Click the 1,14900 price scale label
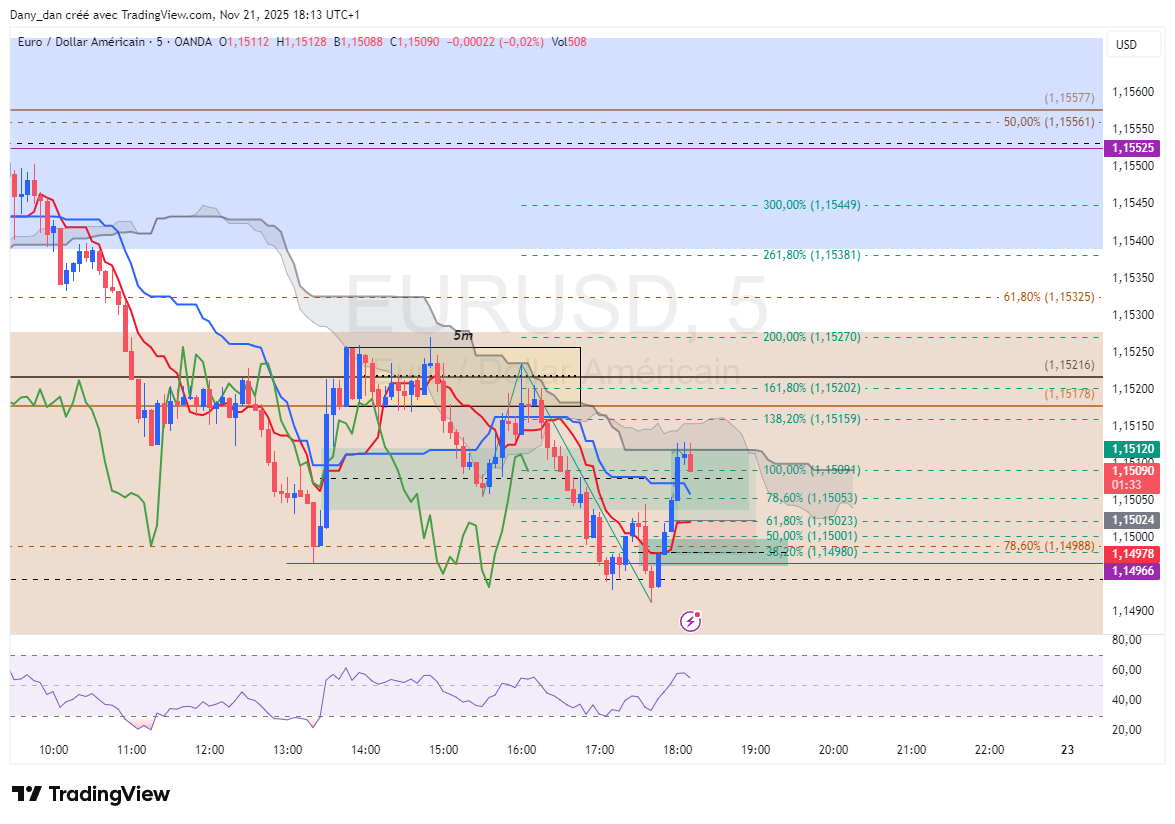This screenshot has height=824, width=1175. (x=1133, y=611)
